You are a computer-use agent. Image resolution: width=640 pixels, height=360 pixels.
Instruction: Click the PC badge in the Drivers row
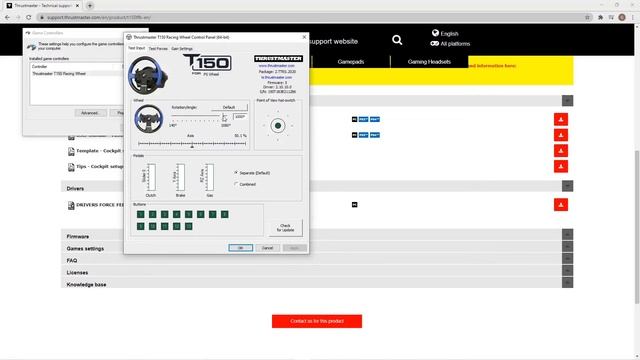pos(354,204)
